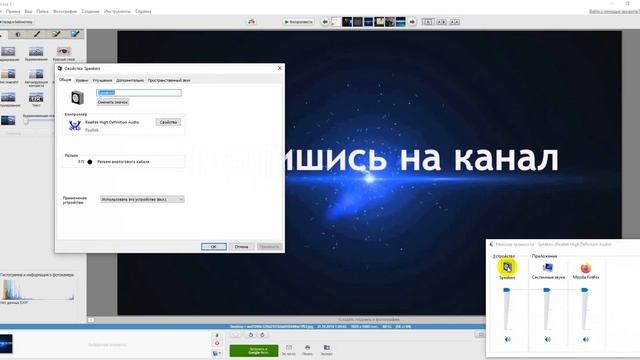Open the blue brush effects tab

click(x=75, y=34)
